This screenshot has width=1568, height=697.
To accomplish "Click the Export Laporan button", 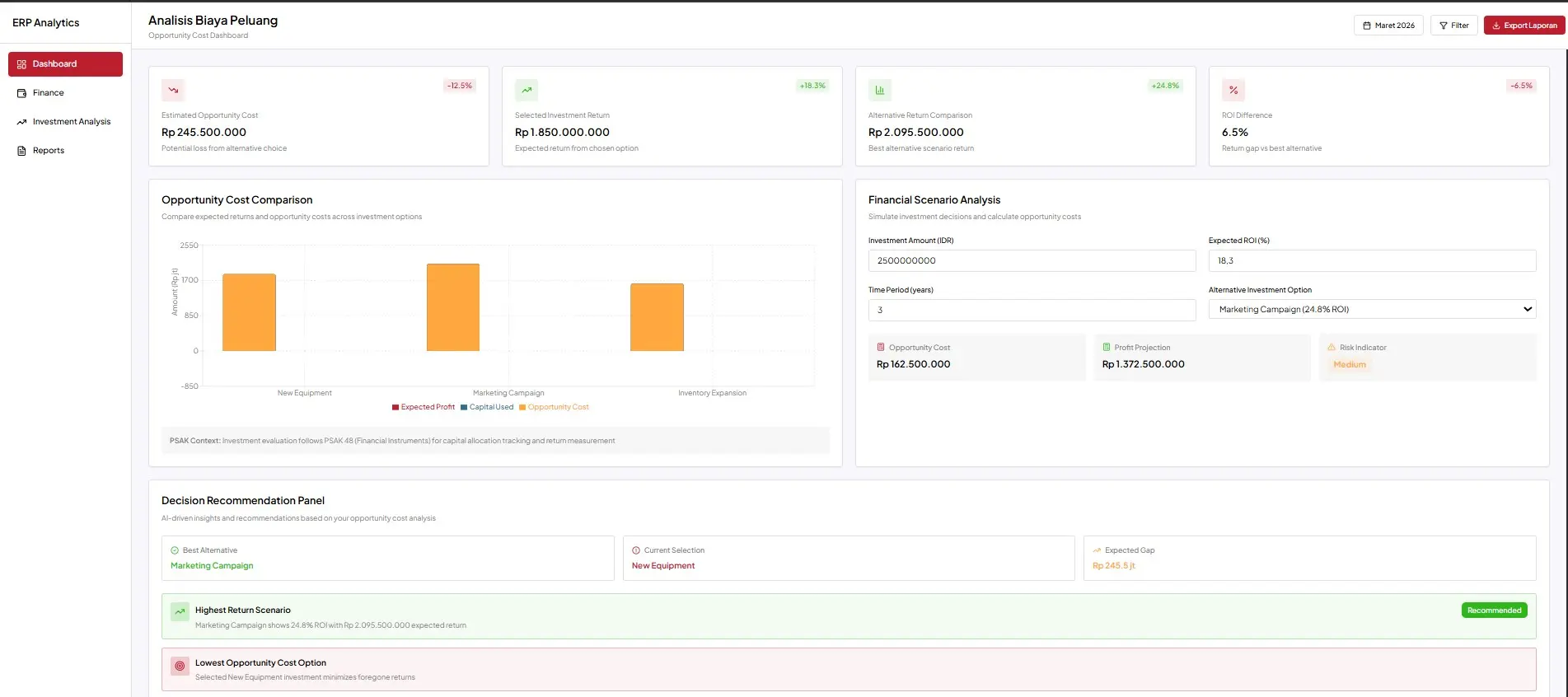I will click(x=1524, y=26).
